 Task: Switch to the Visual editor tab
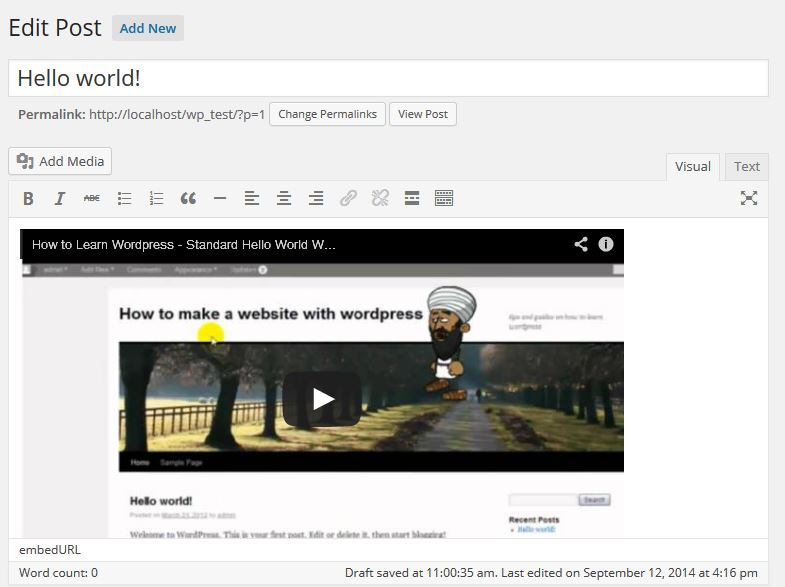693,167
